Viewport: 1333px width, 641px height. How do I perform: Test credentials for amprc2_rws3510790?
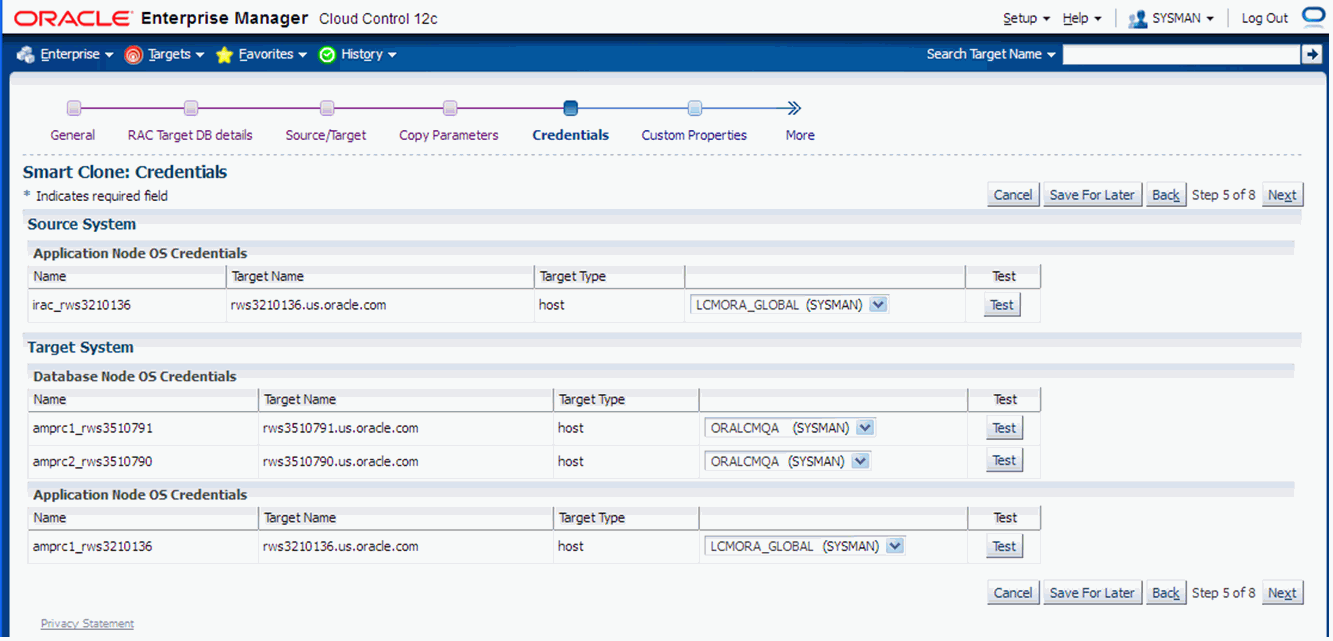(1004, 461)
